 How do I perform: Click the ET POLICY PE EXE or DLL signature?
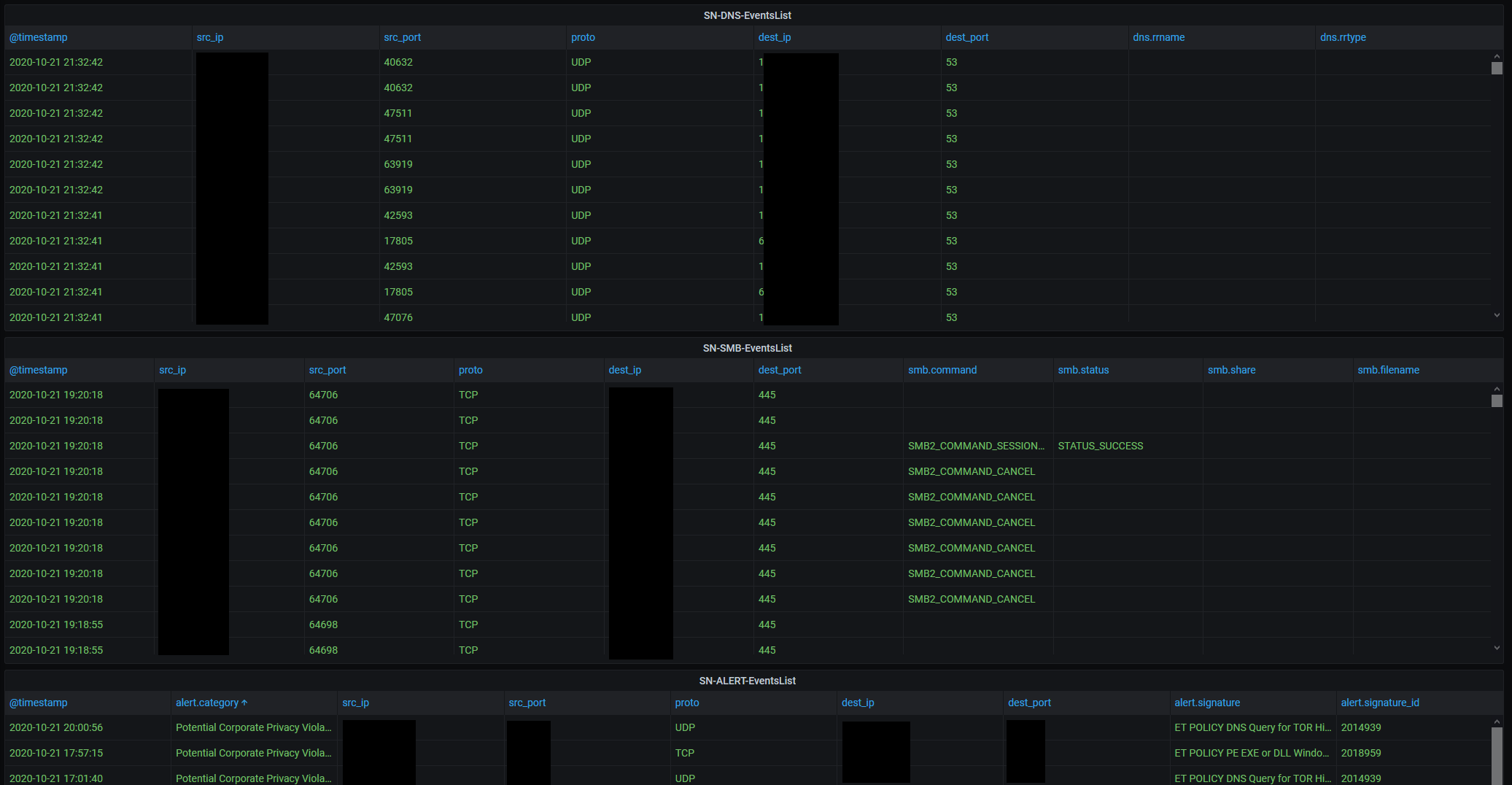pyautogui.click(x=1252, y=753)
